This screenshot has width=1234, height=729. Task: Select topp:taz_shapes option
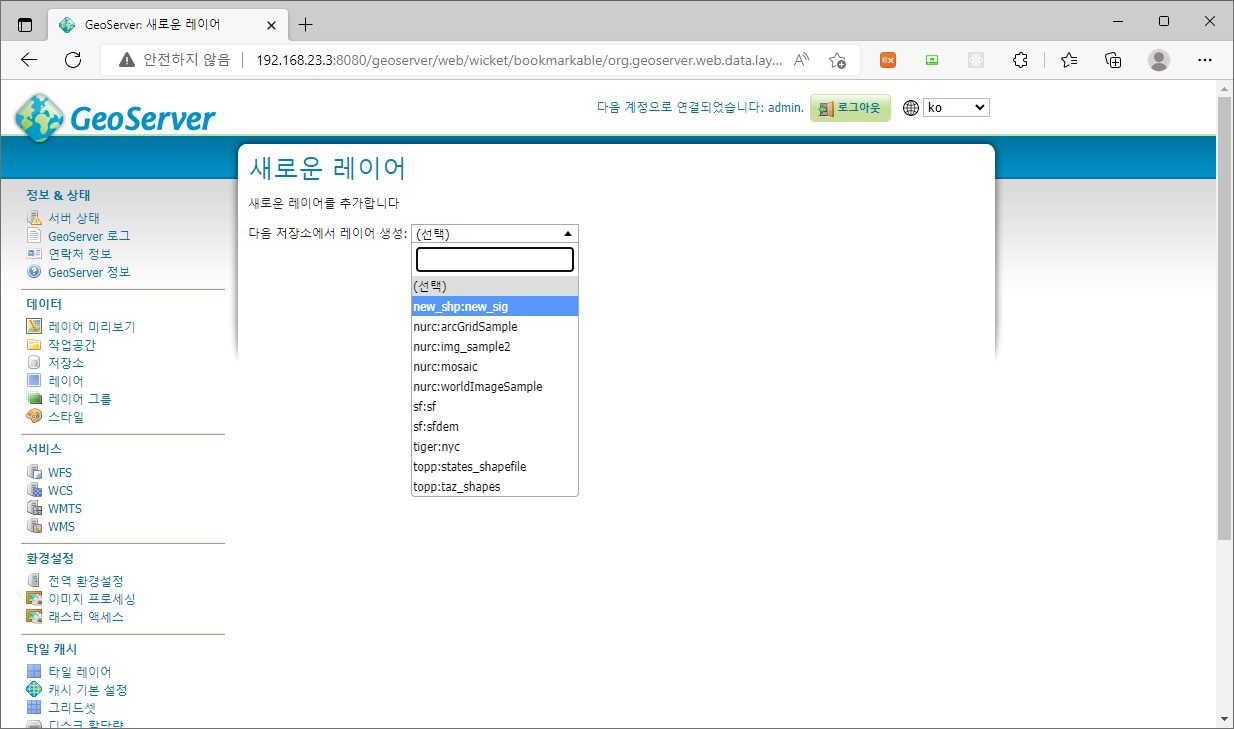click(x=495, y=487)
